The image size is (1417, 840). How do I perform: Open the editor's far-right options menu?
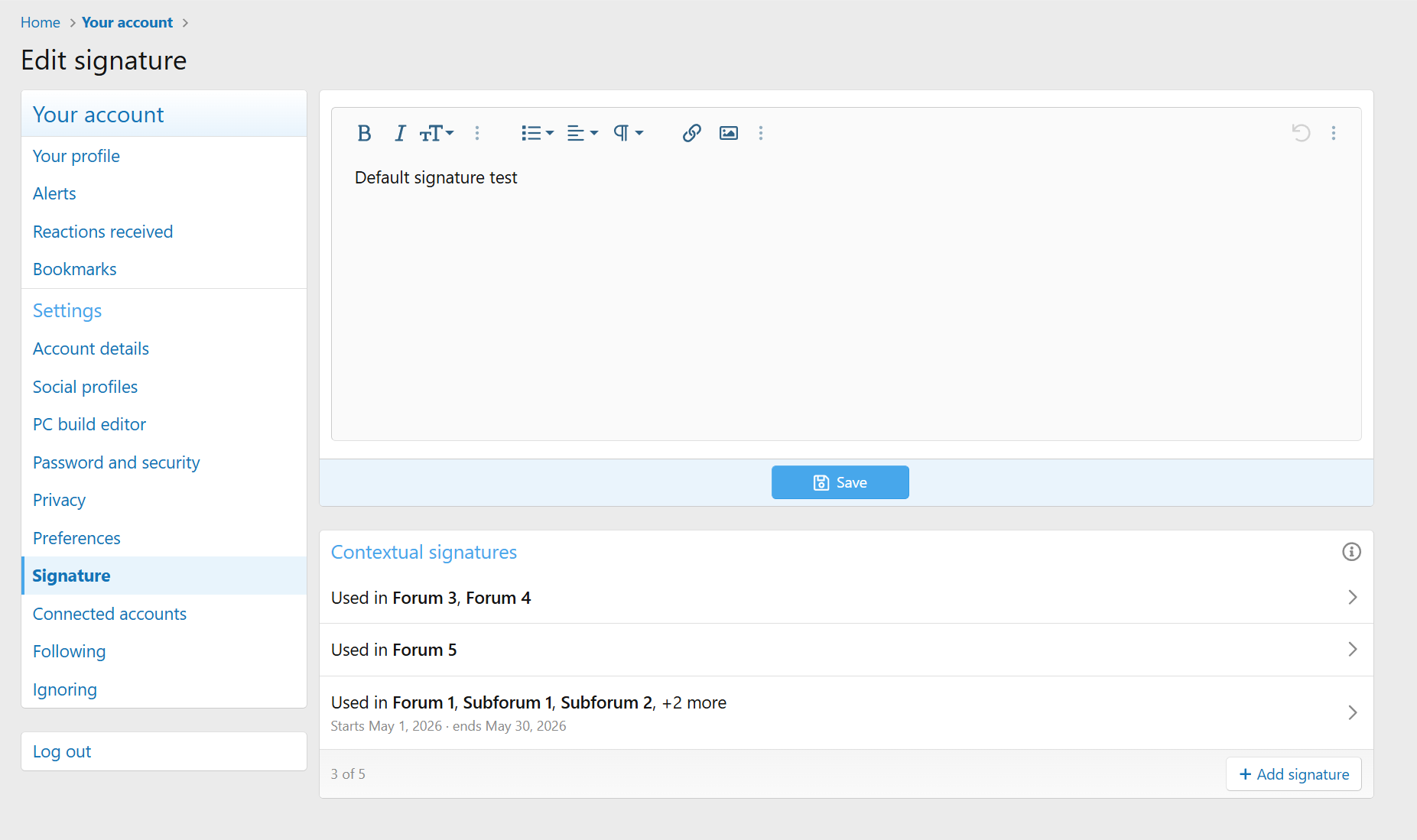tap(1334, 133)
